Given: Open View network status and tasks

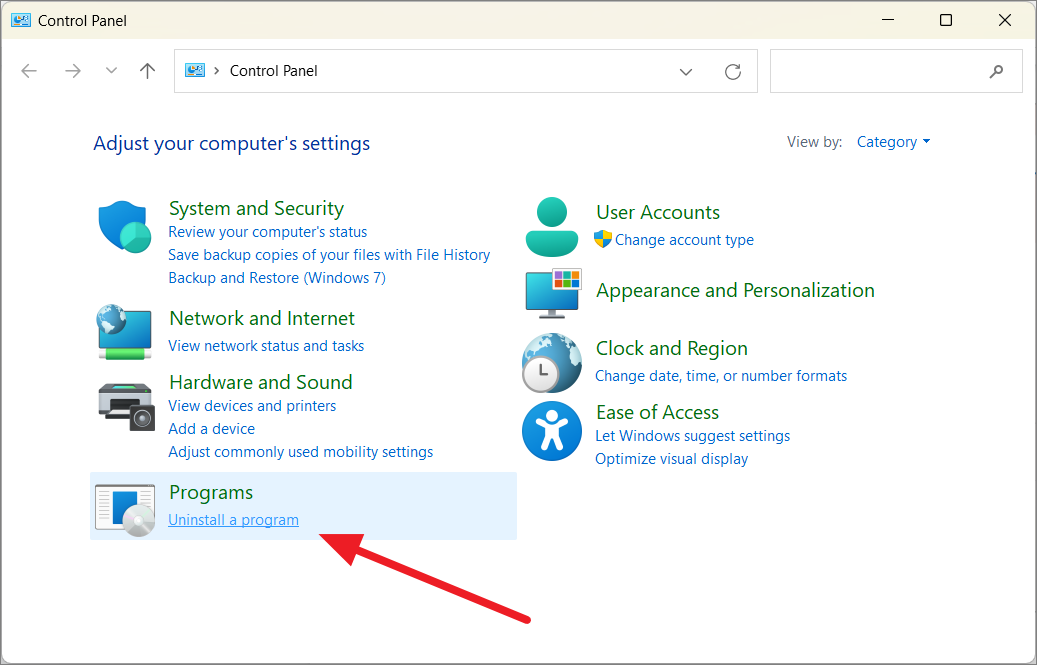Looking at the screenshot, I should [266, 346].
